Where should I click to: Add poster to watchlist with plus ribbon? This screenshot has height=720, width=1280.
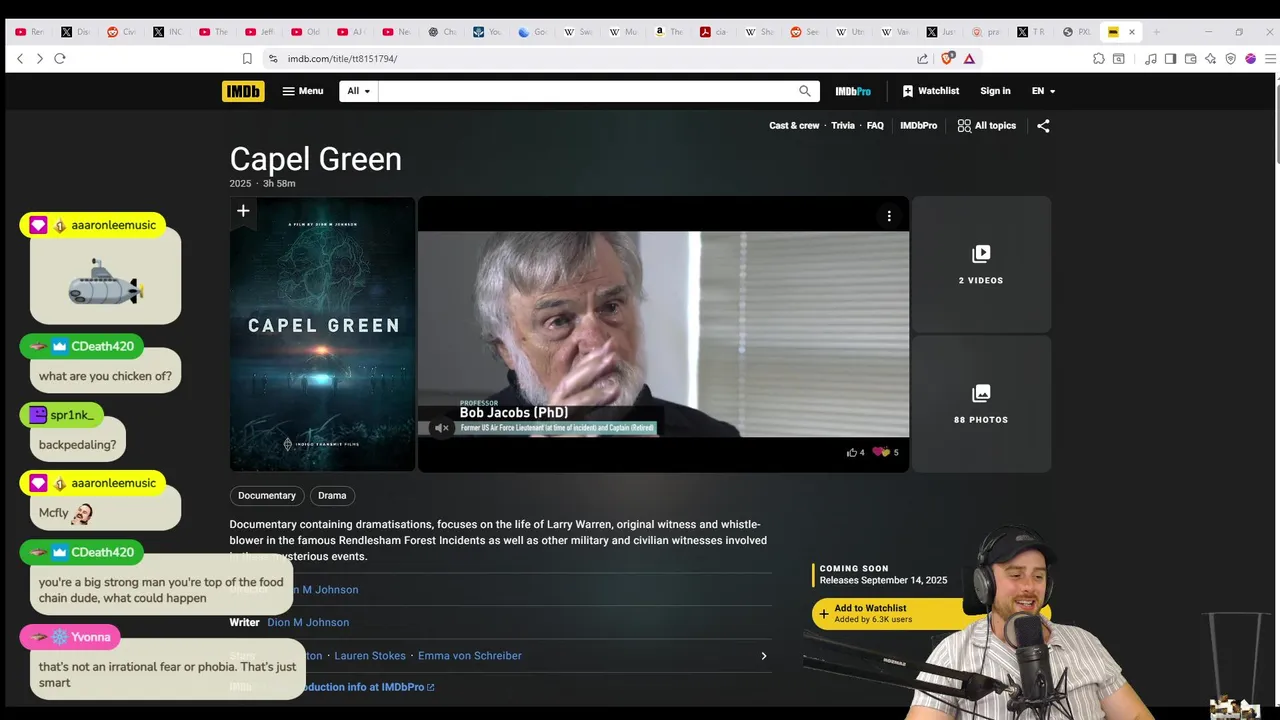[243, 211]
